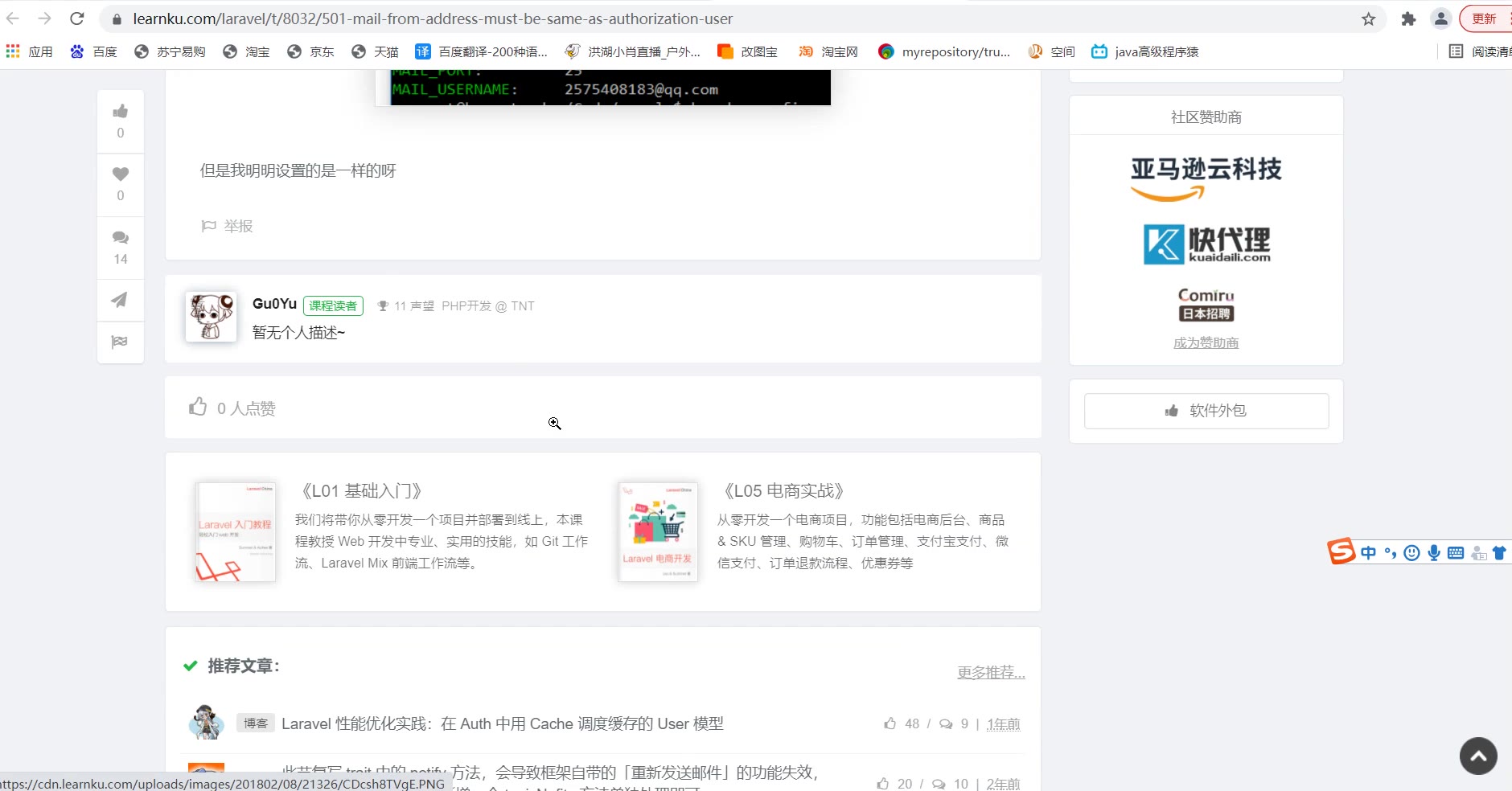Open the 《L05 电商实战》 title
1512x791 pixels.
783,491
